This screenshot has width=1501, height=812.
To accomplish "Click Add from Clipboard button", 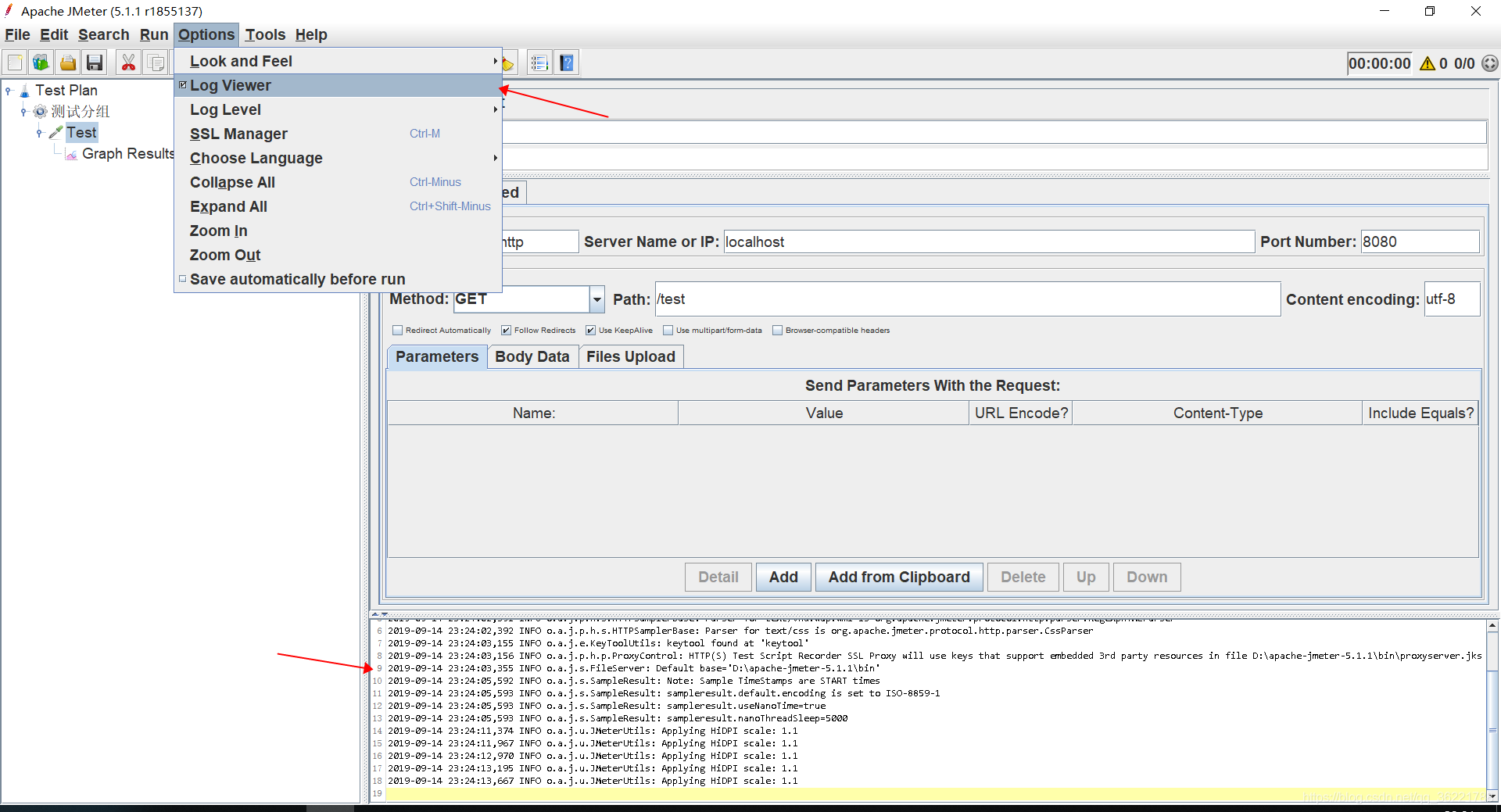I will 899,577.
